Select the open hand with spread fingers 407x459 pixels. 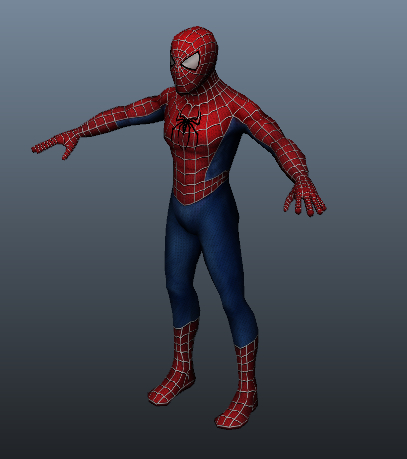(305, 198)
